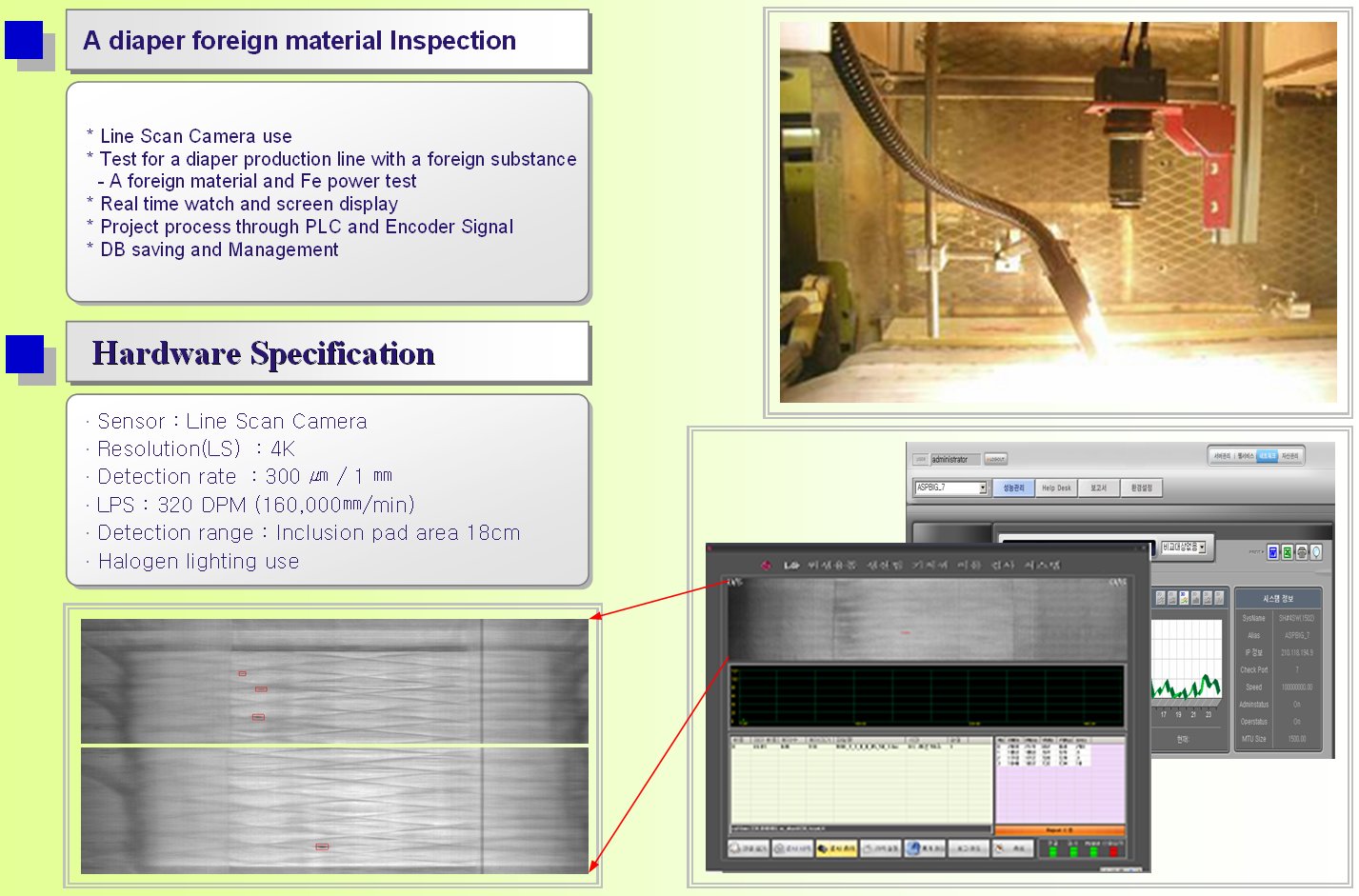
Task: Select the 성능관리 tab
Action: pos(1013,488)
